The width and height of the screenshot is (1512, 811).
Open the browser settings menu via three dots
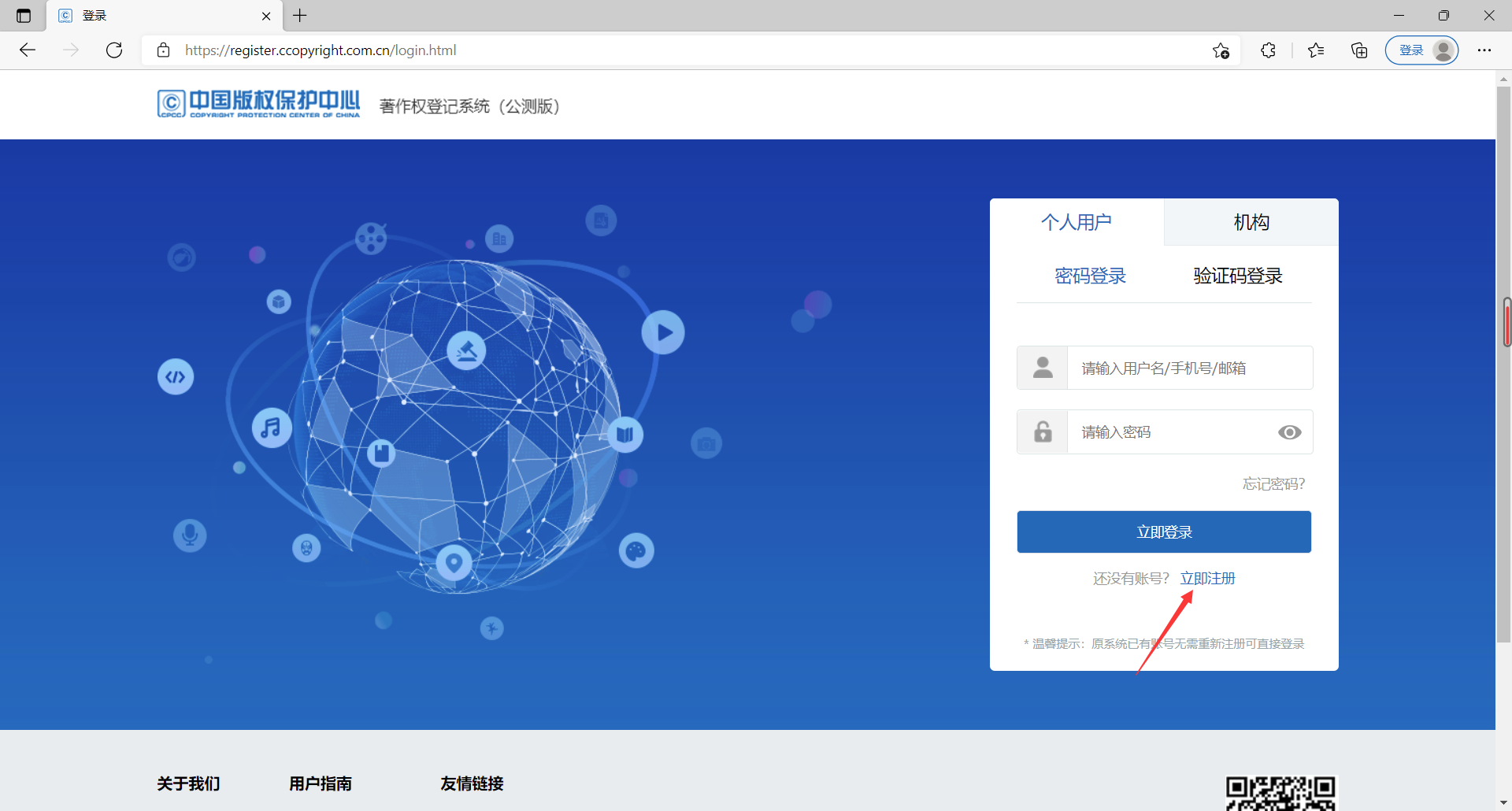pos(1485,50)
